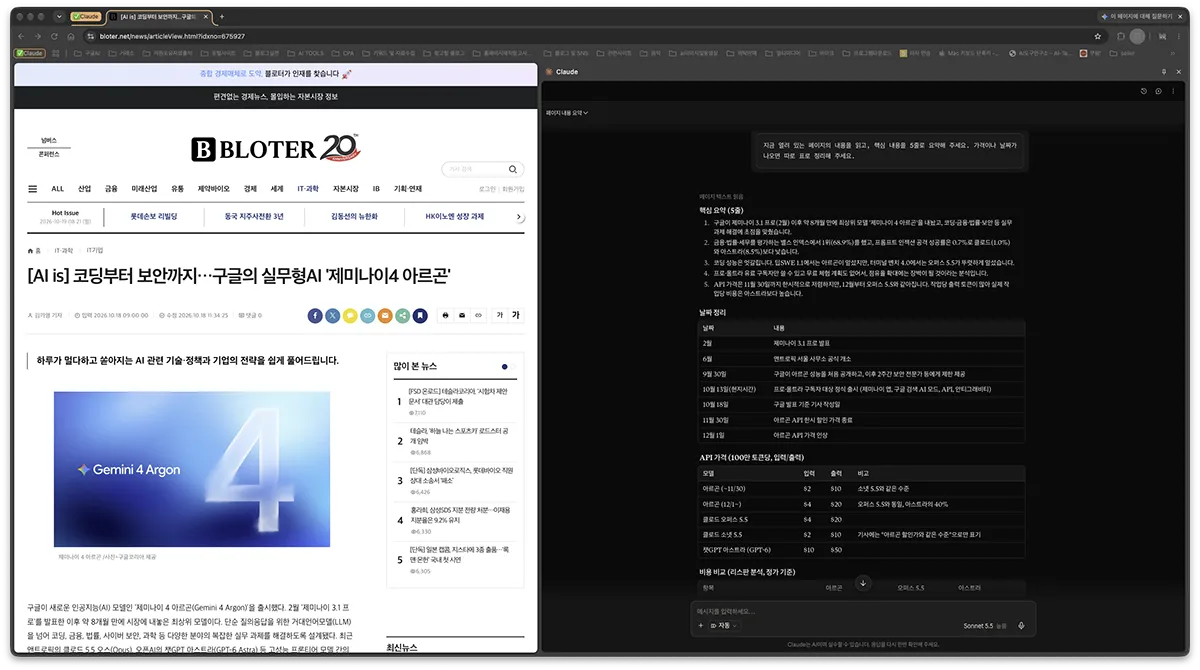Open the 제약바이오 news category
The height and width of the screenshot is (670, 1200).
click(x=214, y=188)
